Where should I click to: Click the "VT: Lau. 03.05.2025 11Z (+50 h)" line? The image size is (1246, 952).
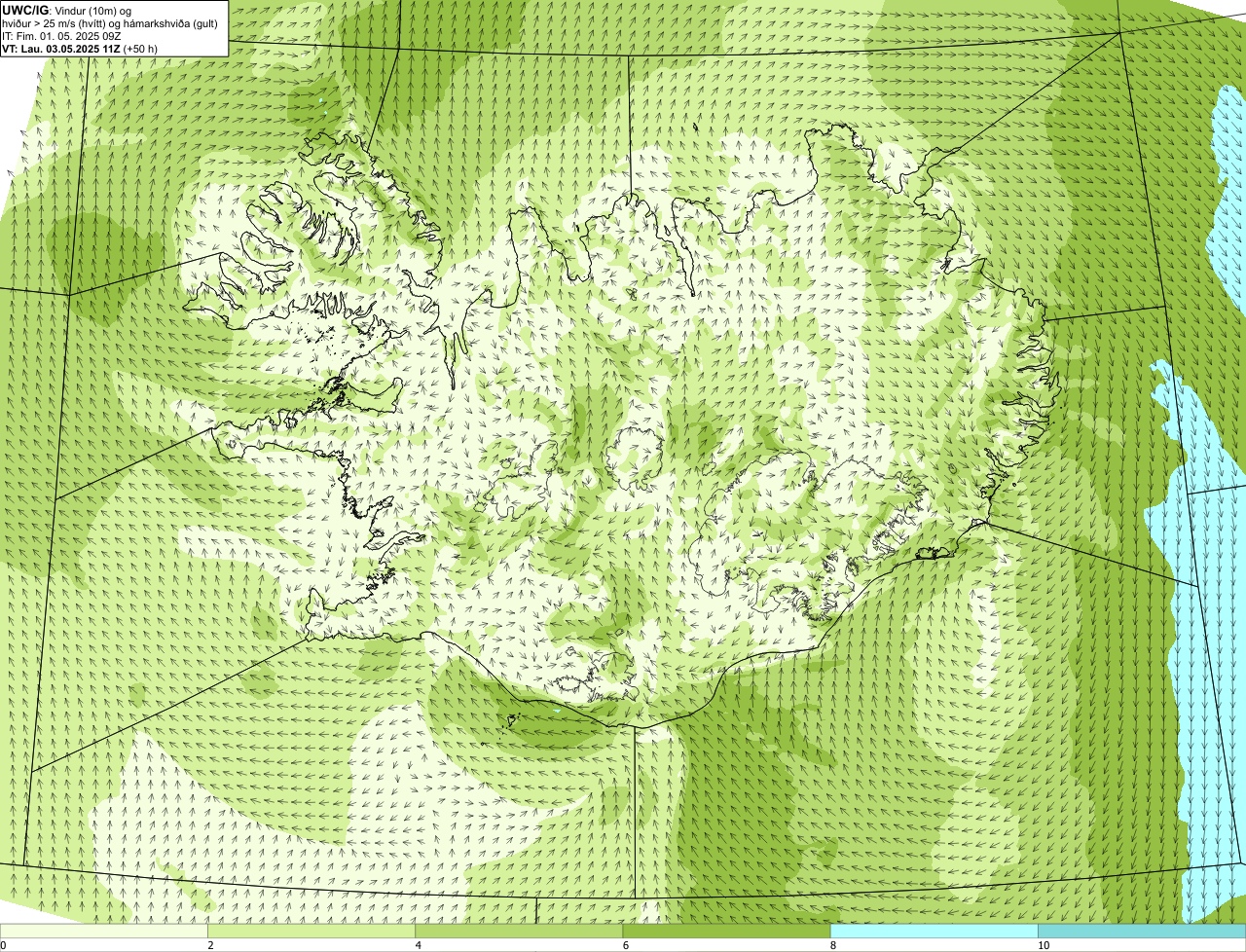[80, 49]
